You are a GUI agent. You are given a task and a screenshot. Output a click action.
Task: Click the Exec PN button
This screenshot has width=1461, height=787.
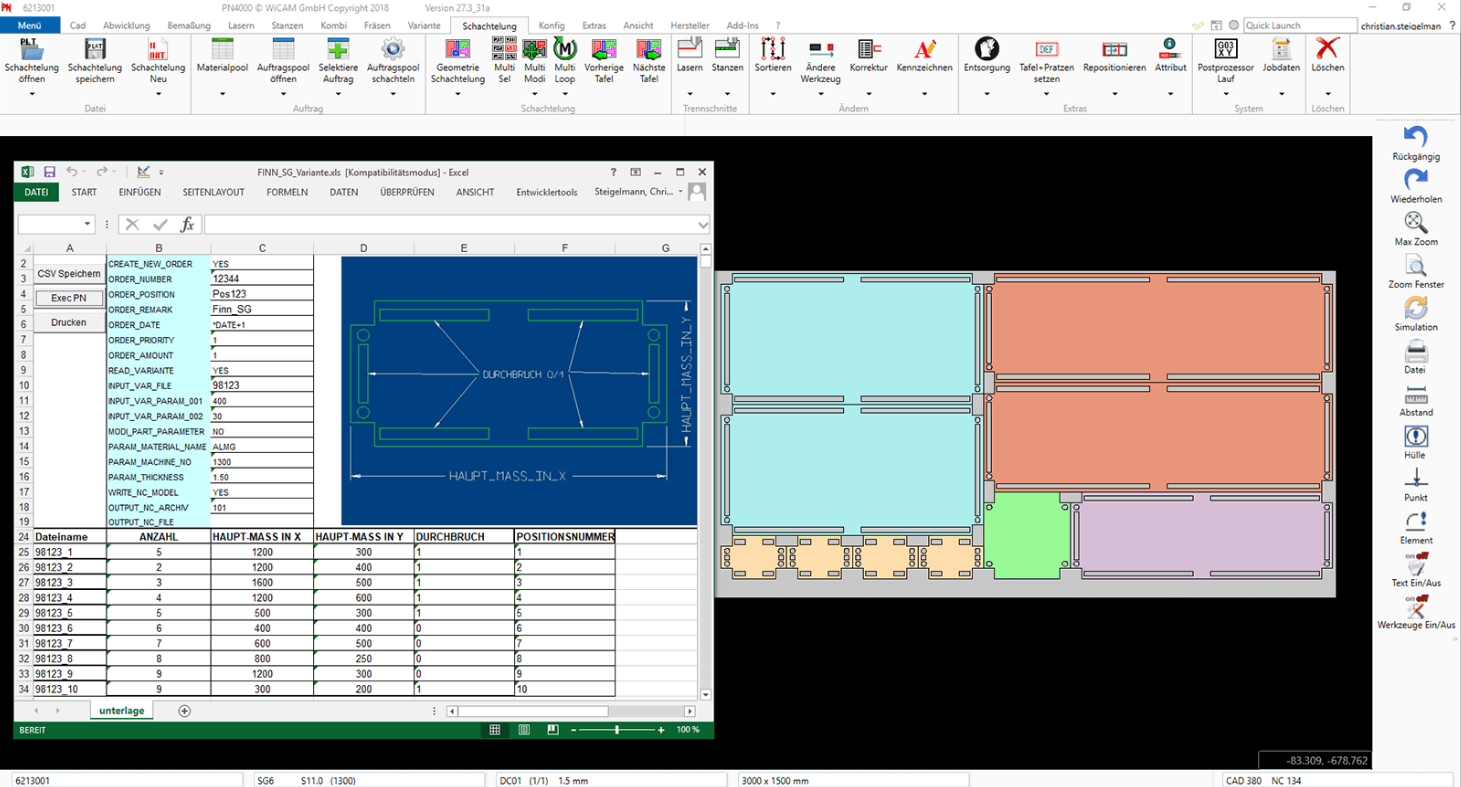click(x=69, y=298)
